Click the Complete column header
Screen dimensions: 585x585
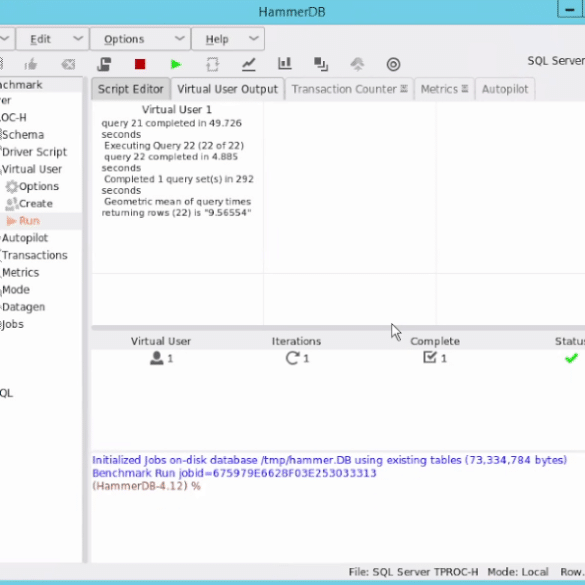pyautogui.click(x=435, y=341)
